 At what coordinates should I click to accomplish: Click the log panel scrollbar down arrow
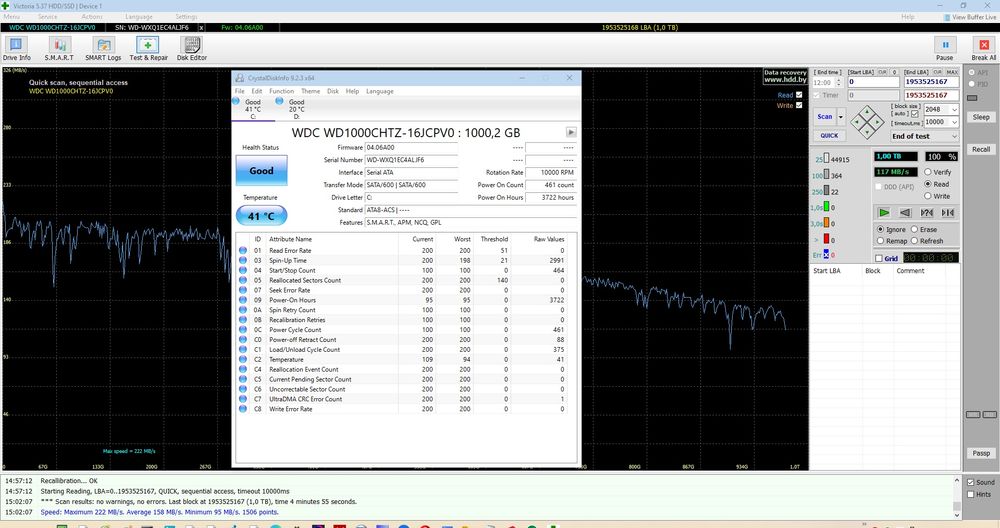click(x=957, y=515)
